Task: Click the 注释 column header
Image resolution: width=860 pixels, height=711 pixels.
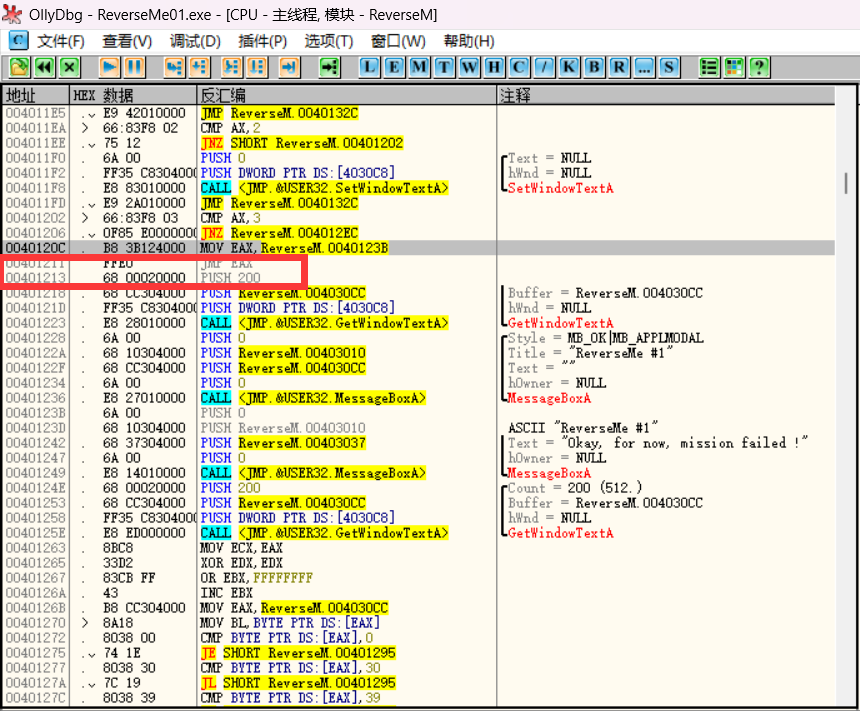Action: click(515, 95)
